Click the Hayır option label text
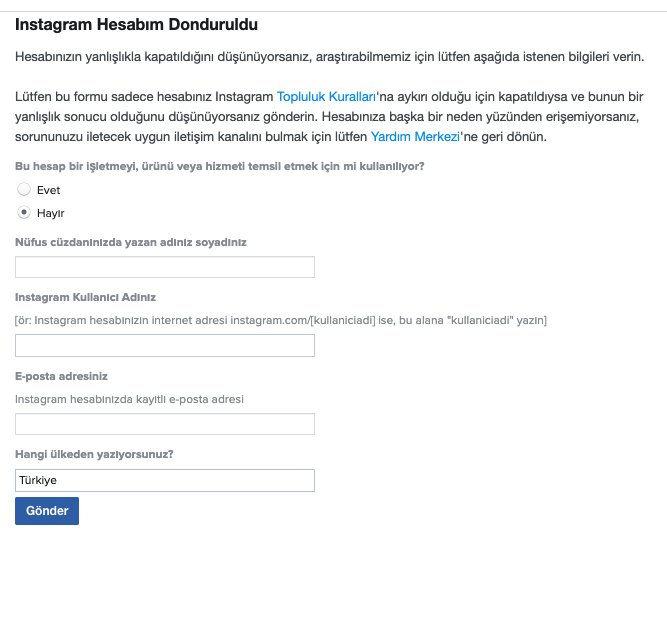Viewport: 667px width, 630px height. point(50,213)
